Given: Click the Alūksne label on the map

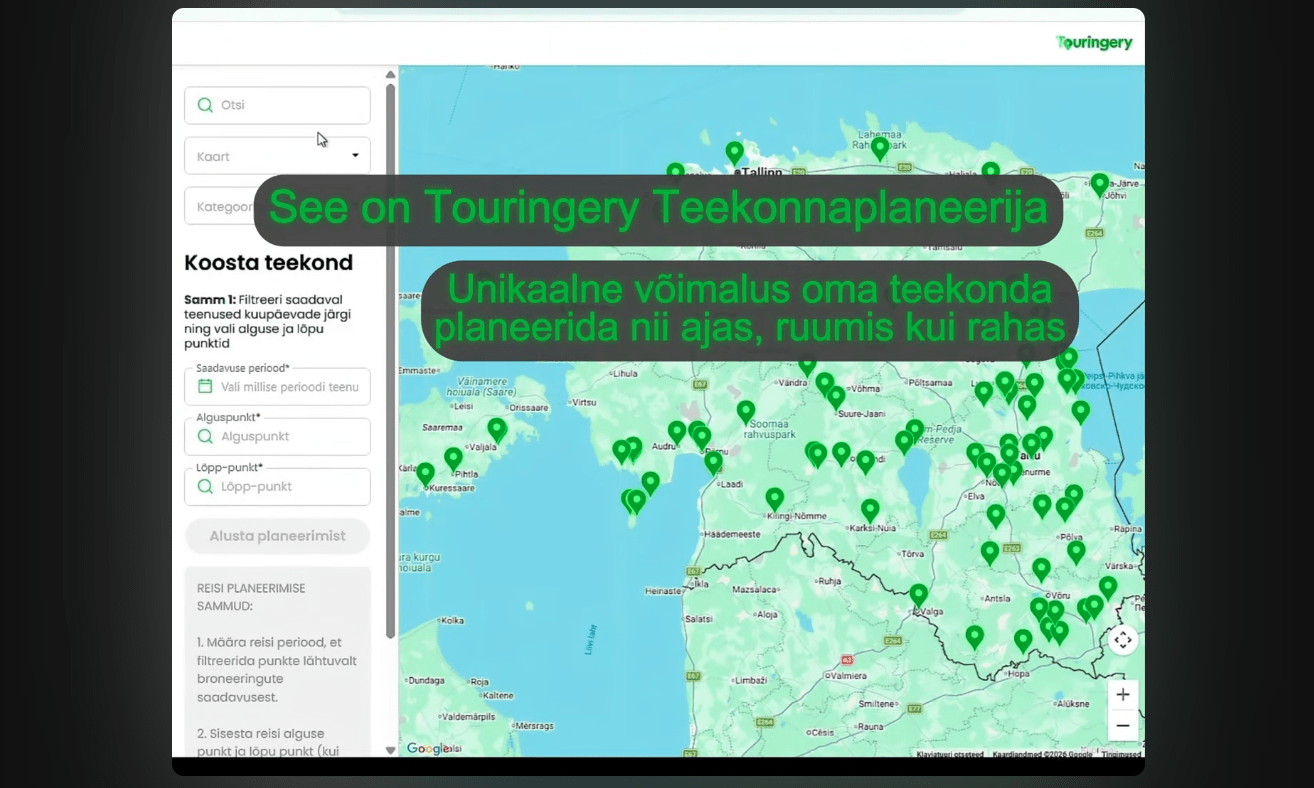Looking at the screenshot, I should coord(1073,703).
